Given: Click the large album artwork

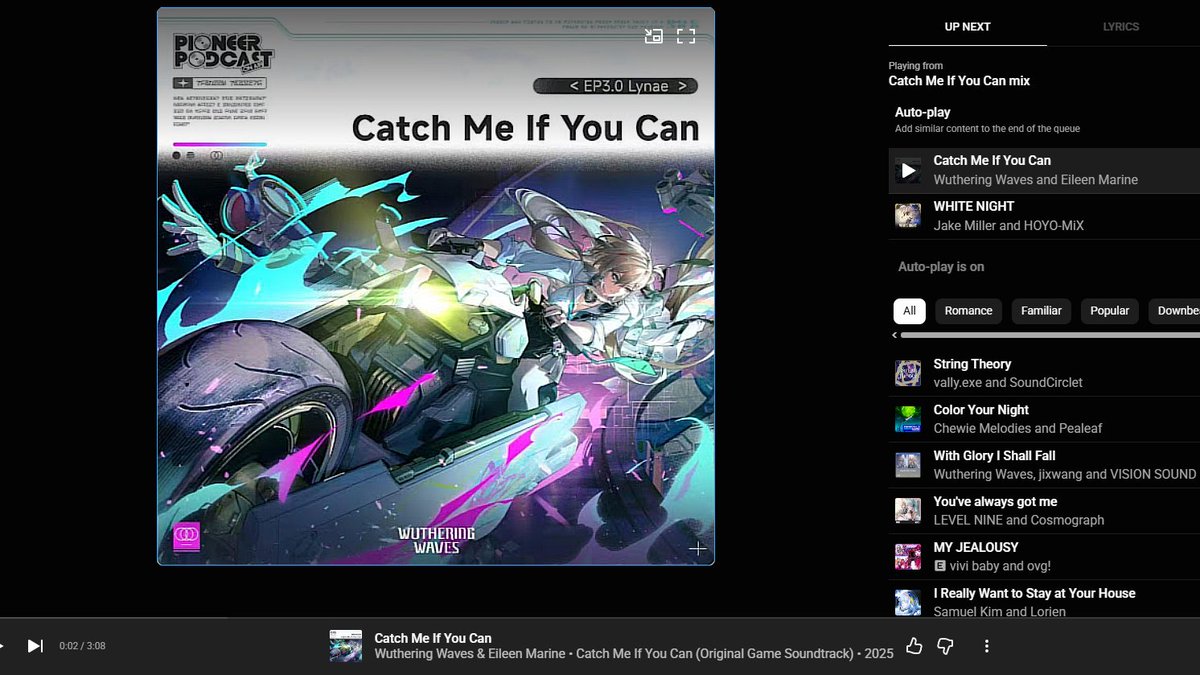Looking at the screenshot, I should [436, 286].
